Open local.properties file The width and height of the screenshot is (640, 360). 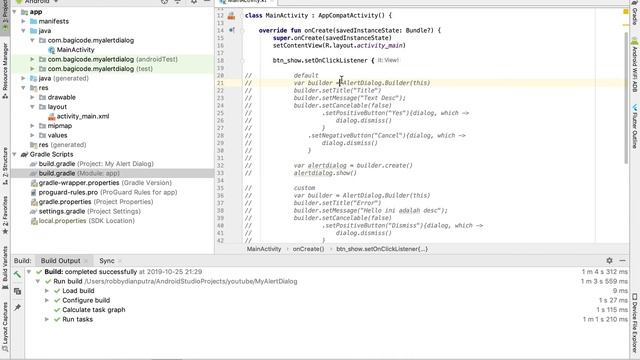(87, 221)
